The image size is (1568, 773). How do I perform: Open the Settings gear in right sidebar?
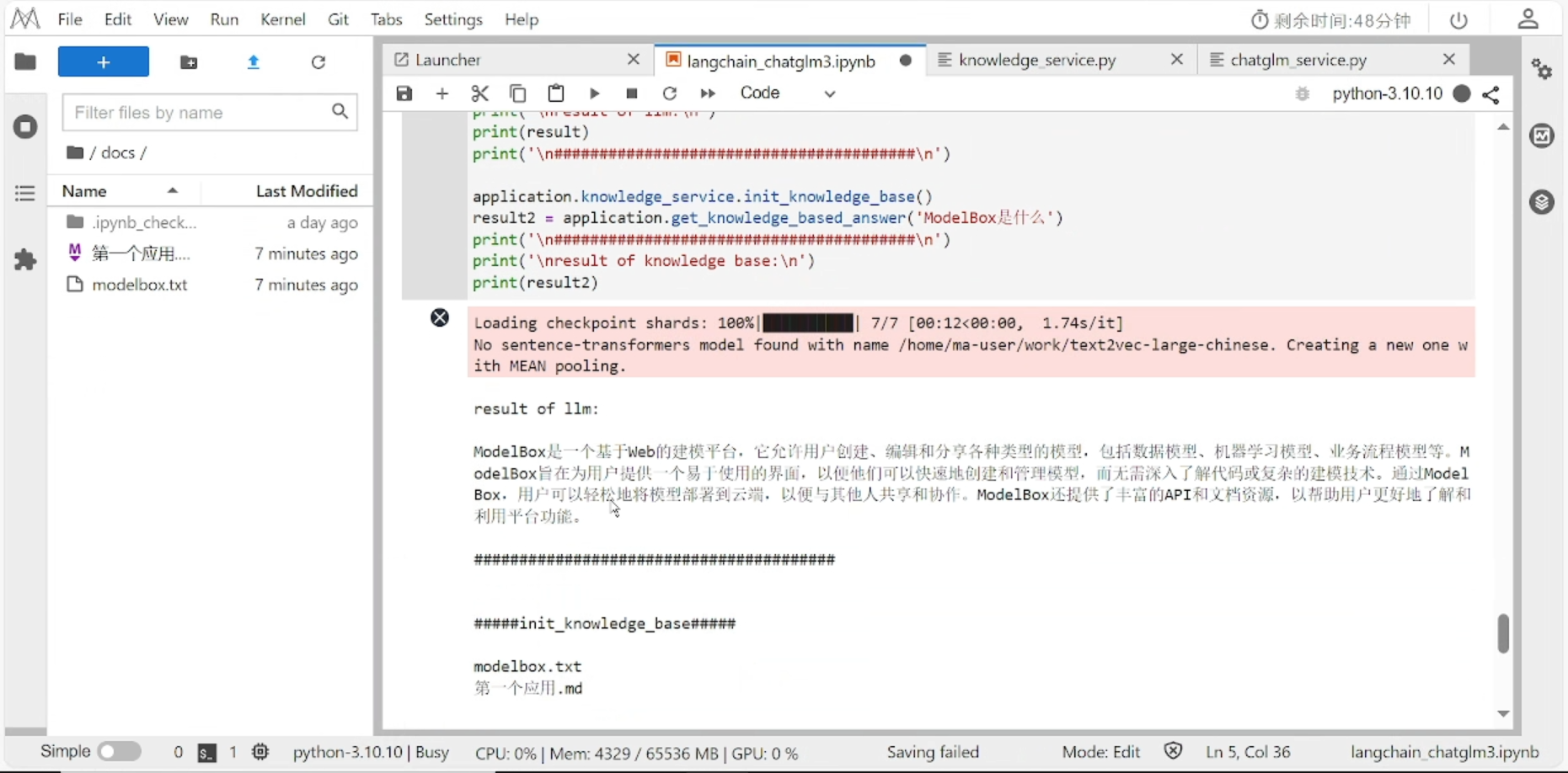(x=1542, y=69)
